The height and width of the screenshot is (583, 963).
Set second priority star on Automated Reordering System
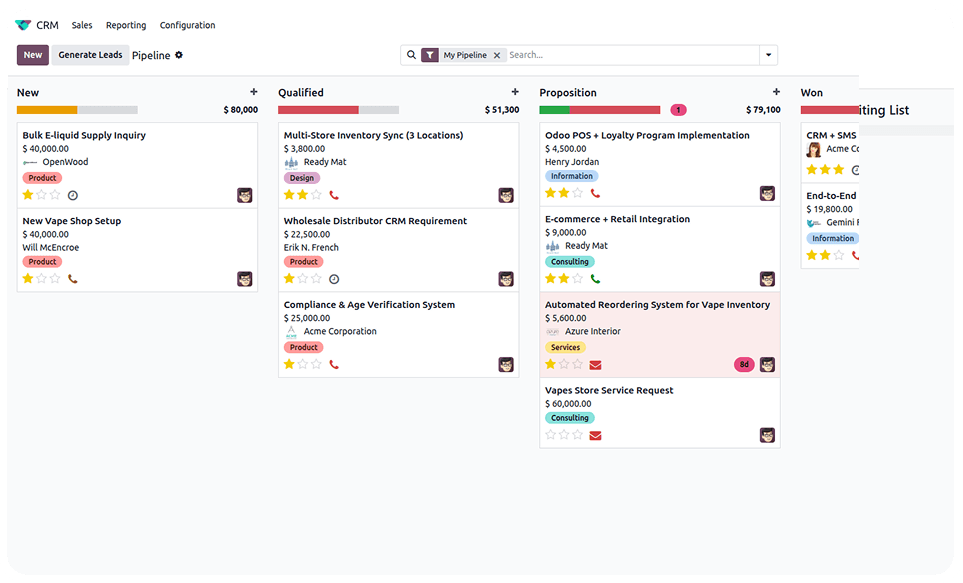pos(564,364)
